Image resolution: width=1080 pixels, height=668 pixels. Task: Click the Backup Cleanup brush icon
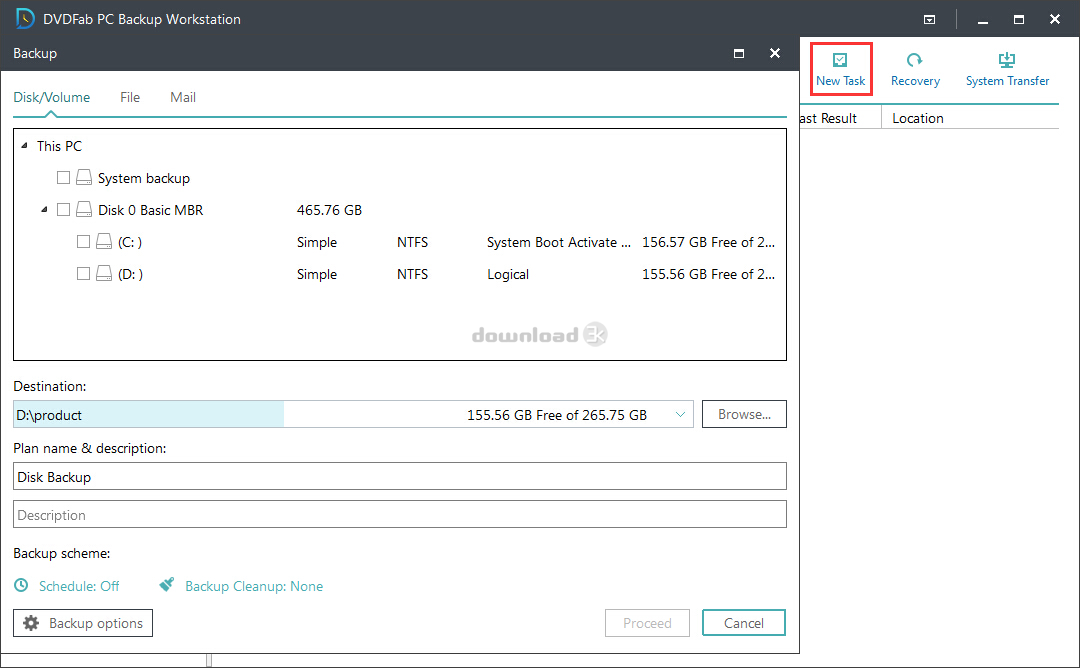168,586
